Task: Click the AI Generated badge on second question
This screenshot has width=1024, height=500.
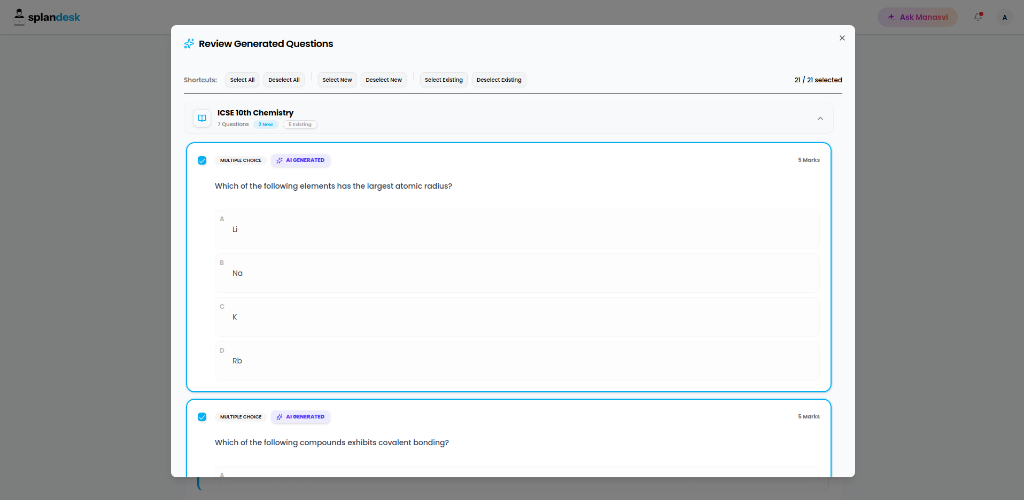Action: pos(300,416)
